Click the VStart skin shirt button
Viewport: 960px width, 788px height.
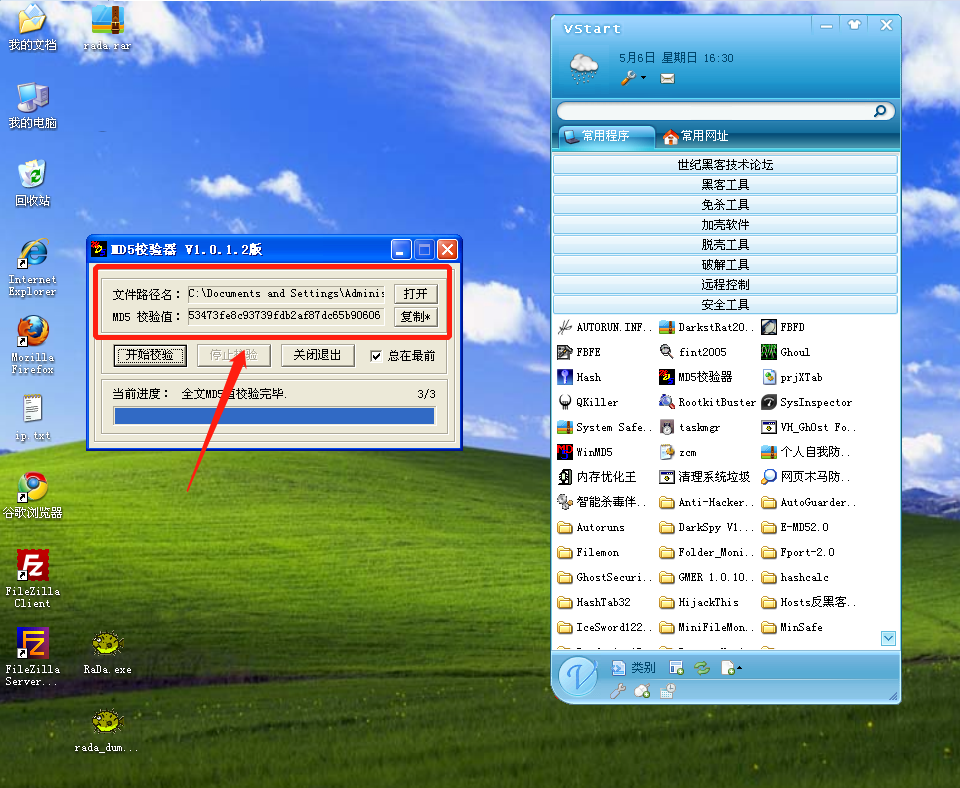(x=855, y=25)
